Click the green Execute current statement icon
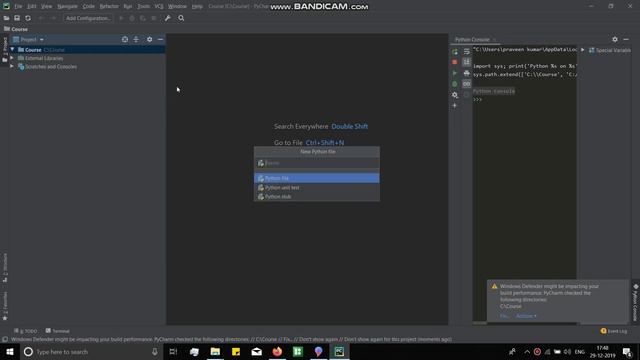This screenshot has width=640, height=360. pos(455,73)
